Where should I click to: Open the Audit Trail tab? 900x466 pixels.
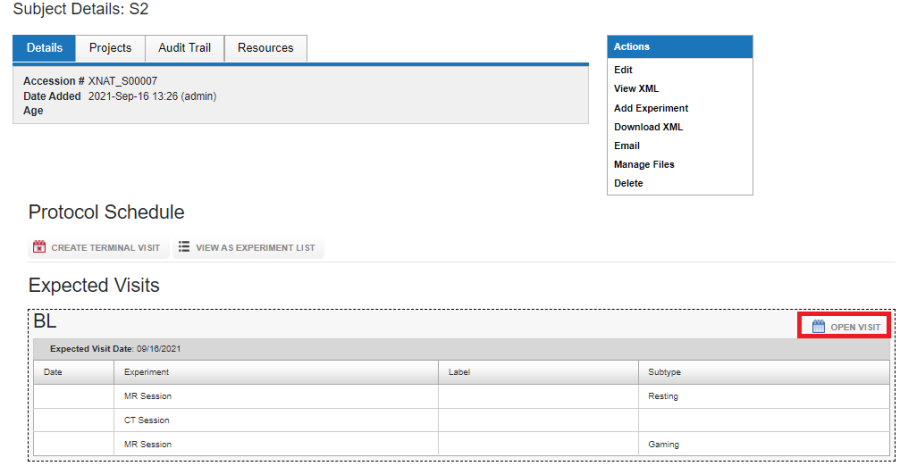(184, 48)
